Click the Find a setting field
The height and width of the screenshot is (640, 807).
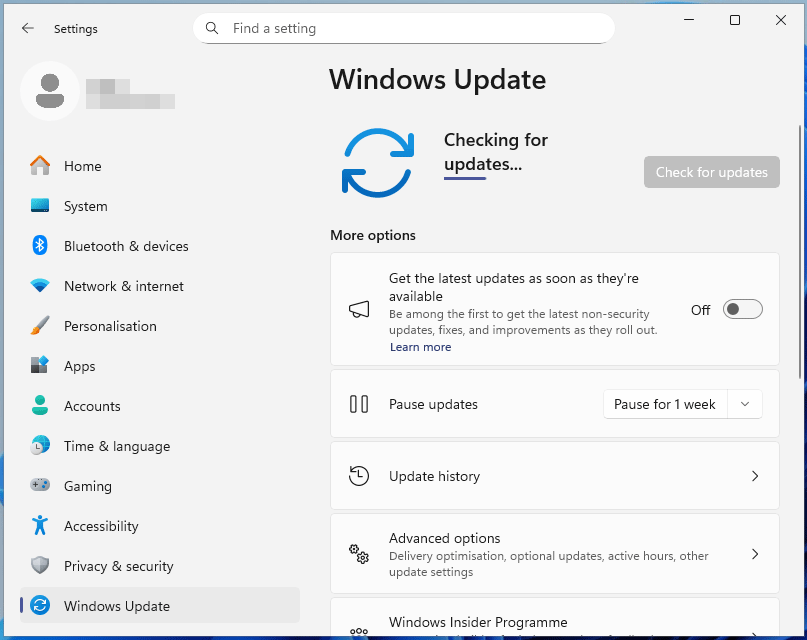[x=404, y=28]
